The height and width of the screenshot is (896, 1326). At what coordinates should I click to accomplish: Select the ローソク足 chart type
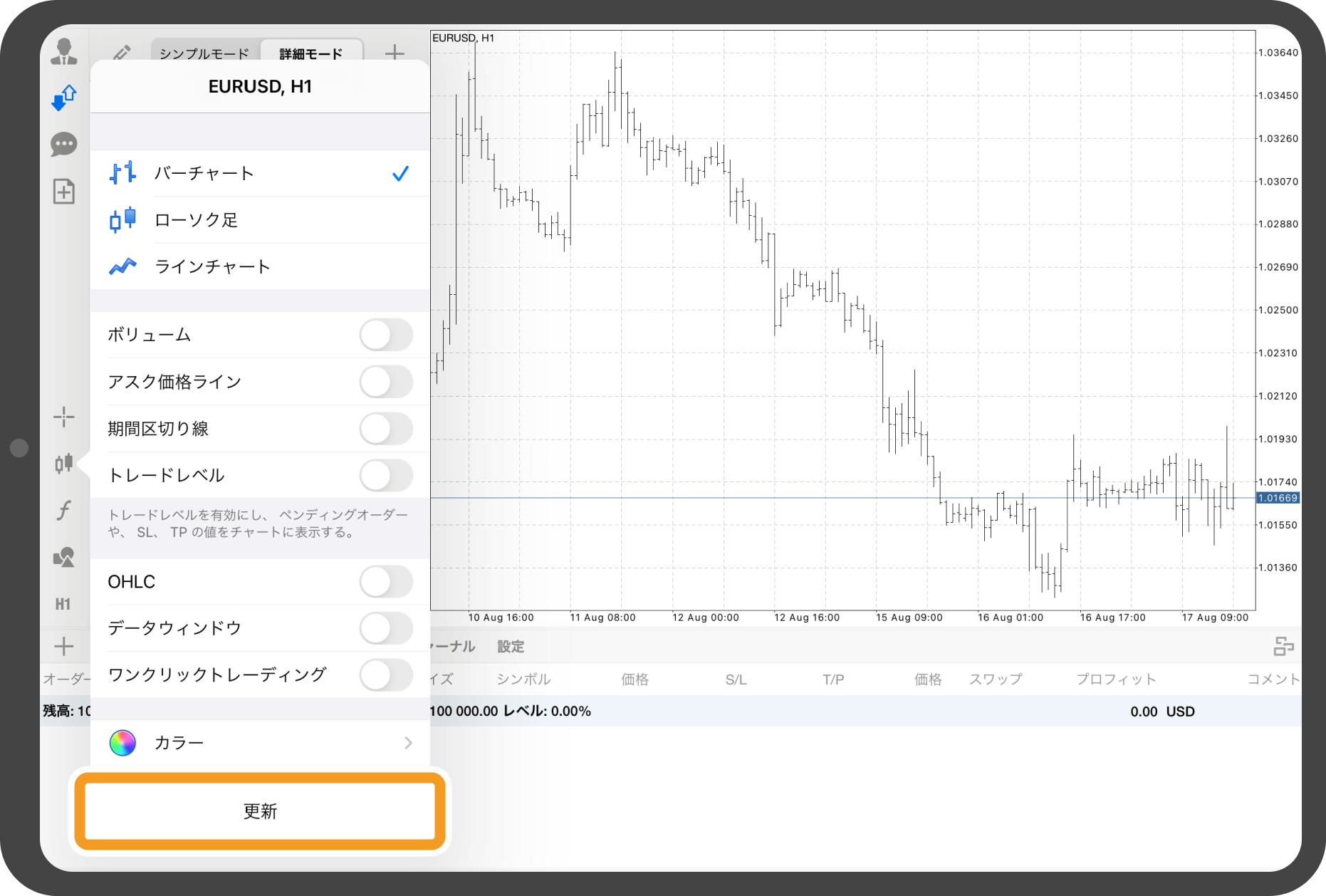[x=260, y=219]
